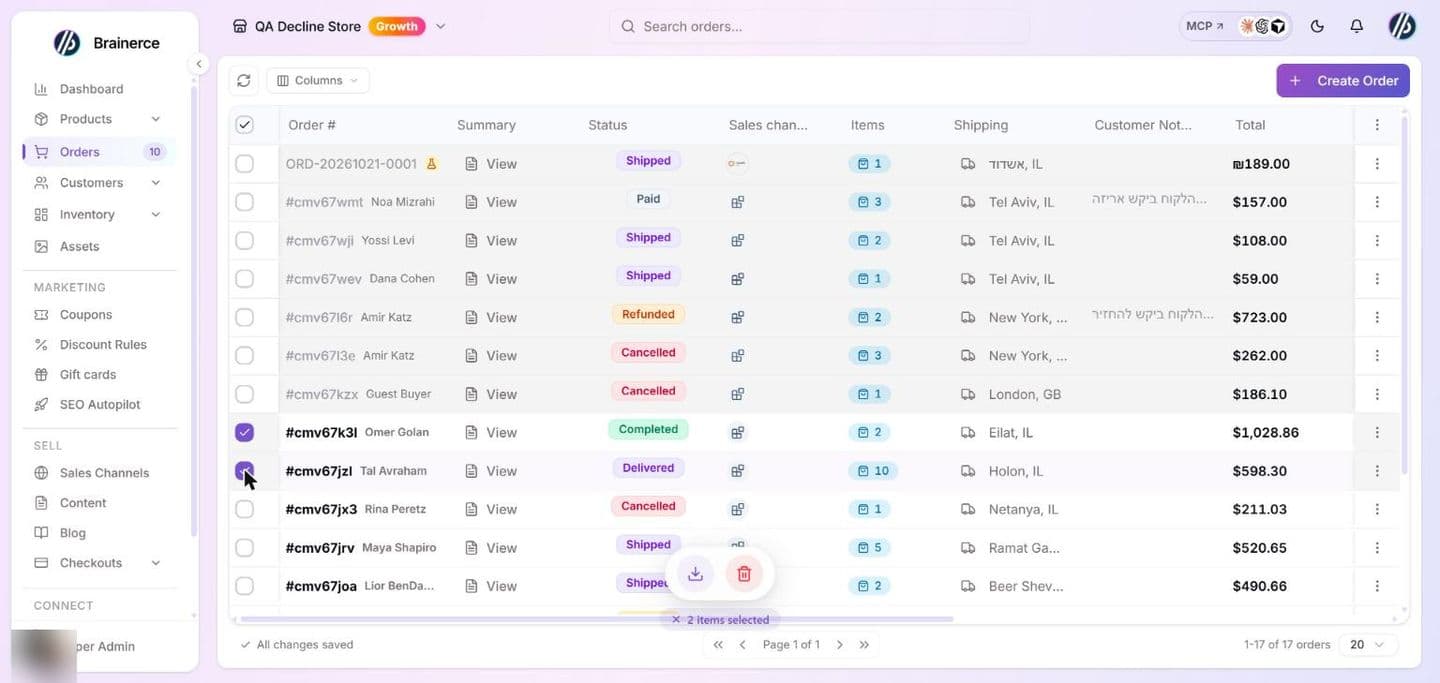Click the MCP link button

[1204, 27]
